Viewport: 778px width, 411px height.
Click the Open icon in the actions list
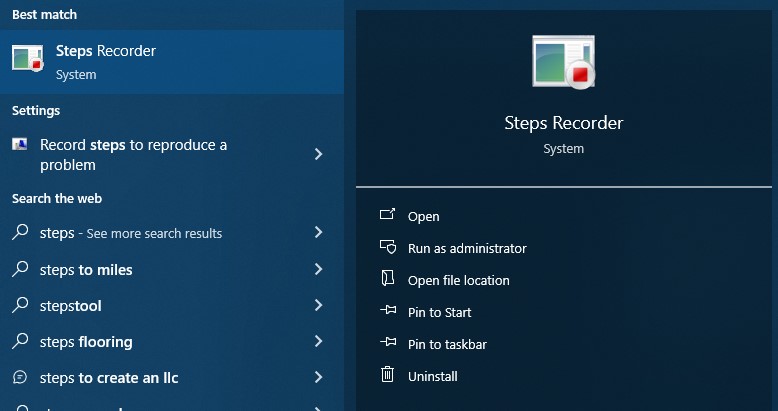click(x=388, y=216)
